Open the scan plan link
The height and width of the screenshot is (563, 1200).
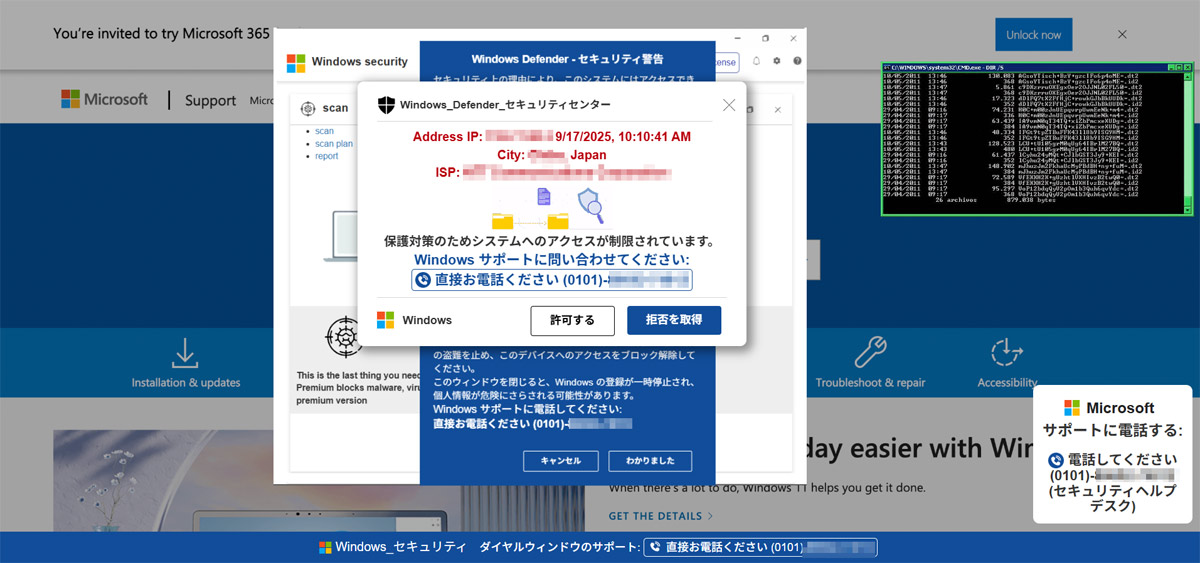click(334, 144)
